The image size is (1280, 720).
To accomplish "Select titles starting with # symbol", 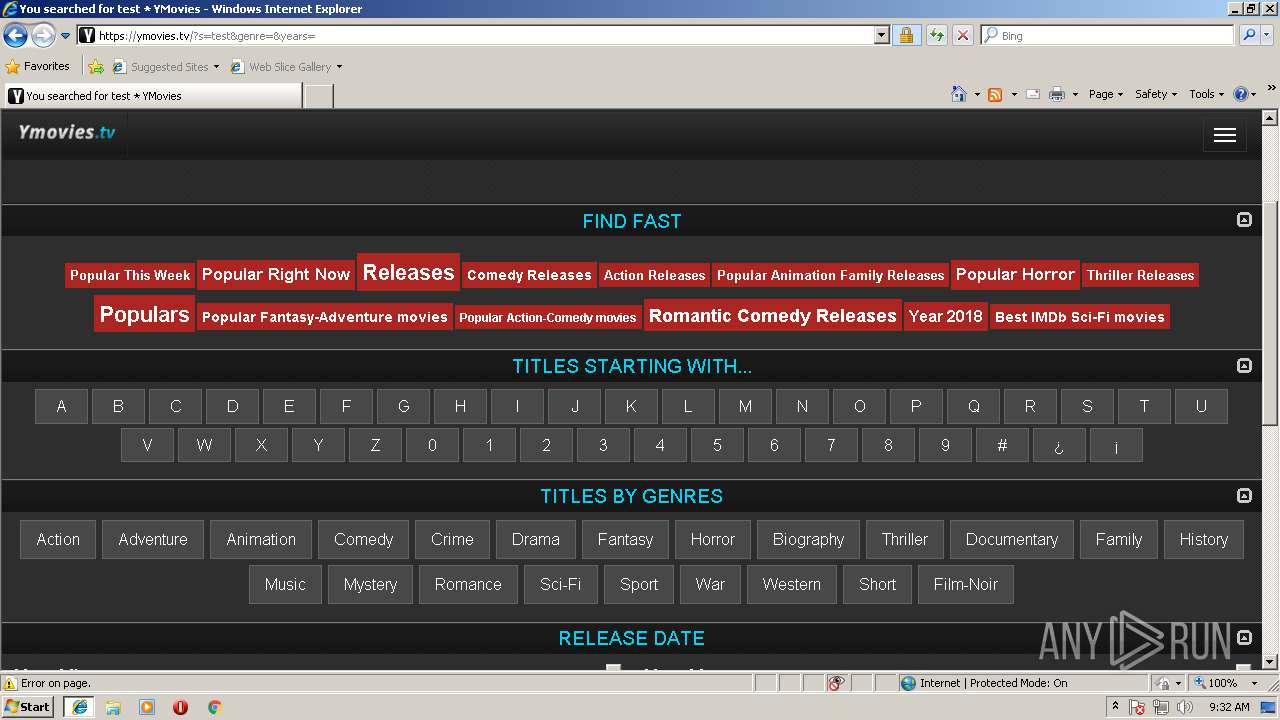I will pos(1002,445).
